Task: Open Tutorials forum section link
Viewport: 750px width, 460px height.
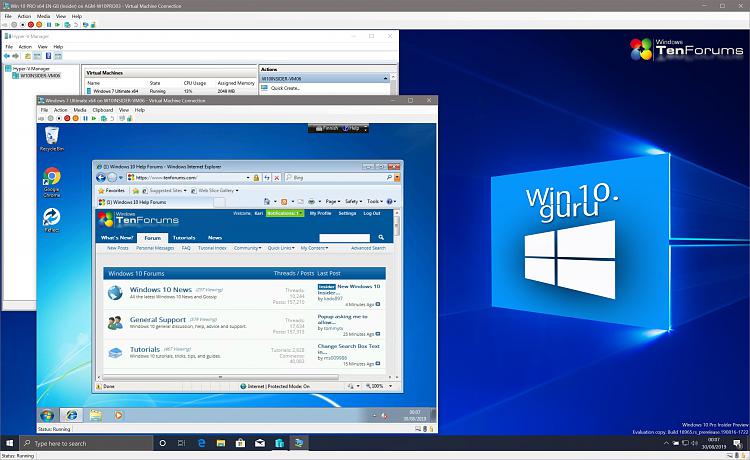Action: [145, 350]
